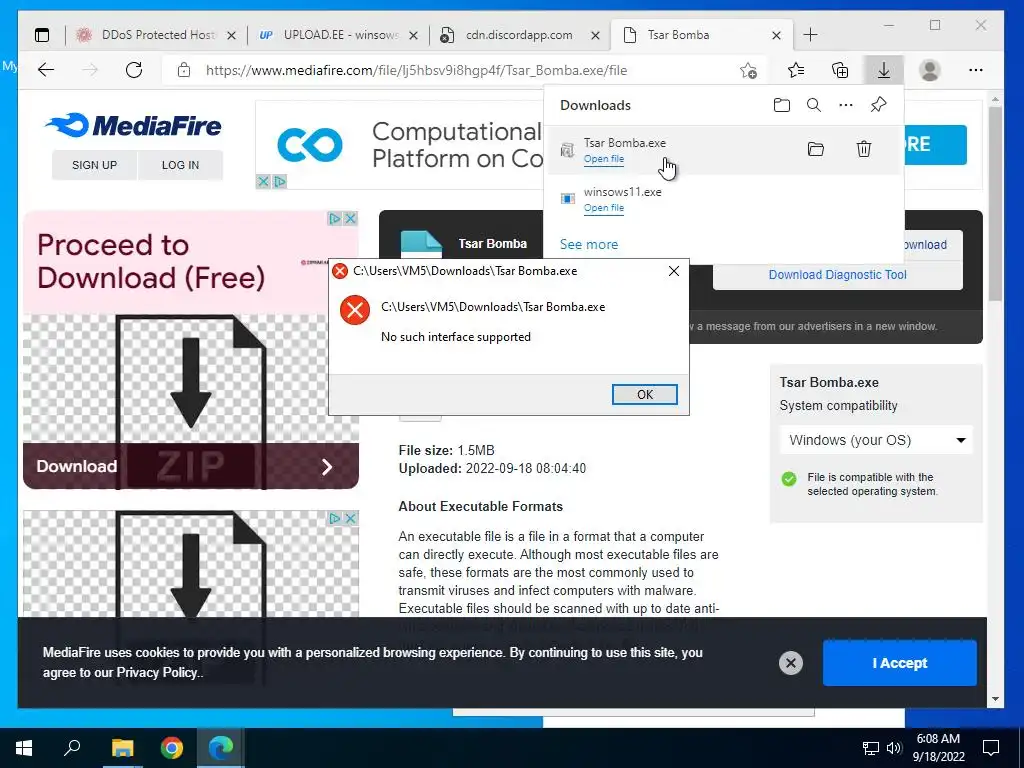Viewport: 1024px width, 768px height.
Task: Open the browser profile avatar
Action: [x=929, y=70]
